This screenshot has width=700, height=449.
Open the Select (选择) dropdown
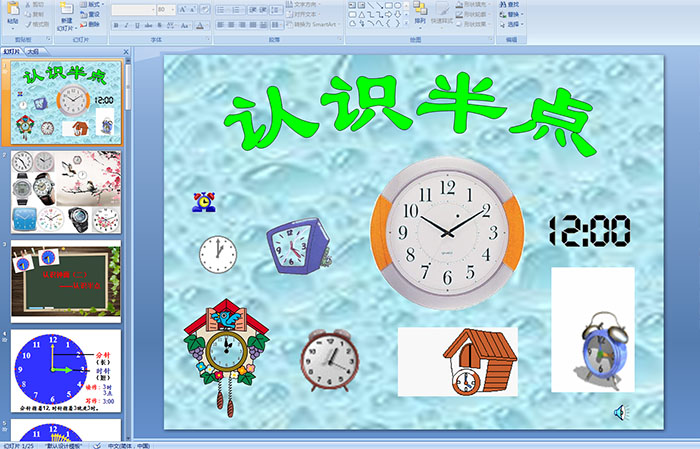click(512, 24)
